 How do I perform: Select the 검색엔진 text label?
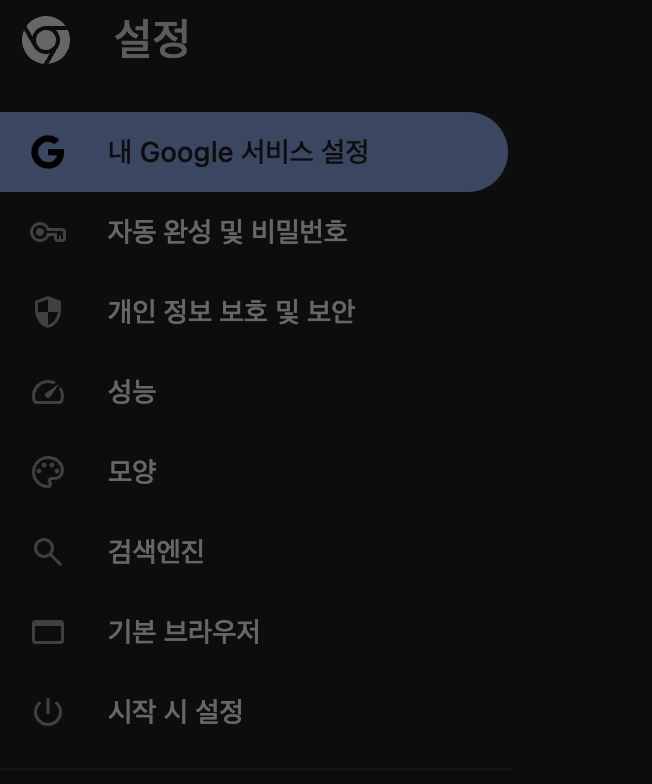pyautogui.click(x=156, y=552)
